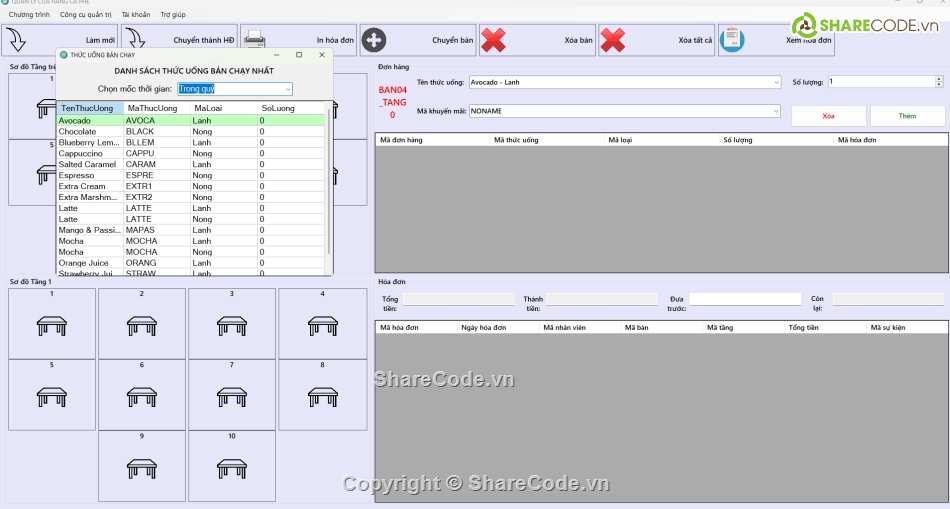Select table 3 icon in Tầng 1
The width and height of the screenshot is (950, 509).
click(232, 325)
